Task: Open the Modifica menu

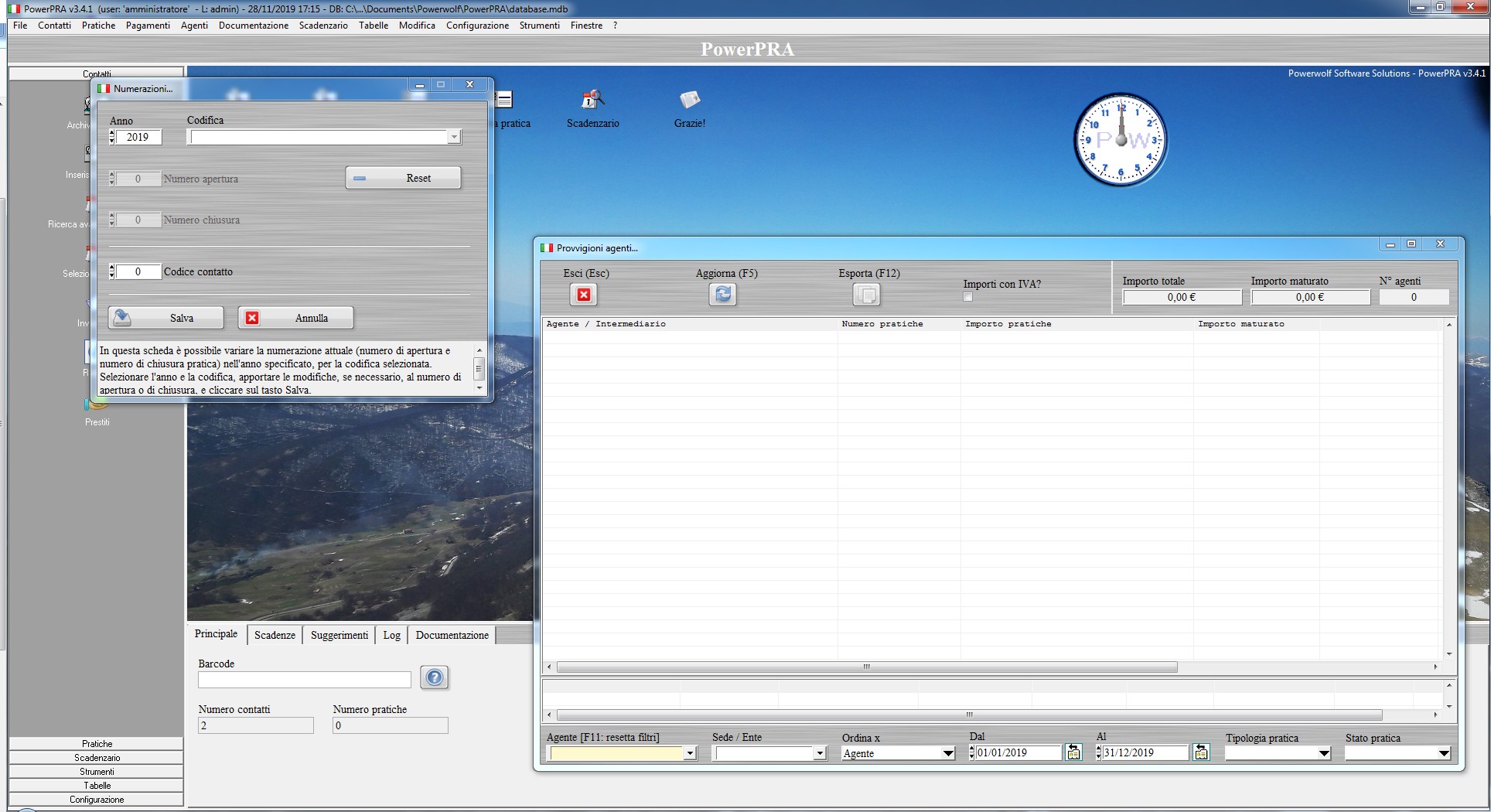Action: (x=417, y=26)
